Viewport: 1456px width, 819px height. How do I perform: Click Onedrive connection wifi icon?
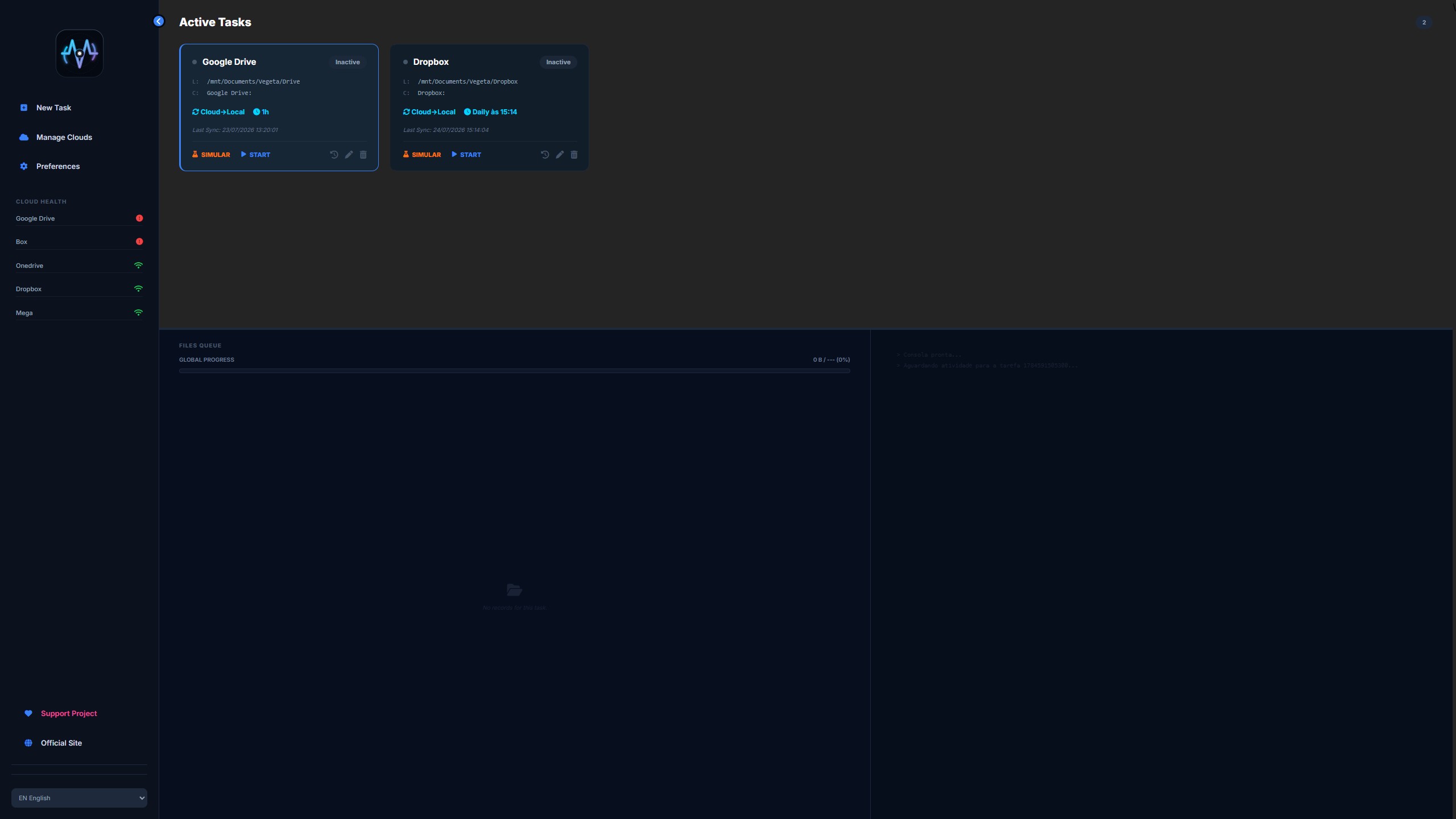[138, 265]
